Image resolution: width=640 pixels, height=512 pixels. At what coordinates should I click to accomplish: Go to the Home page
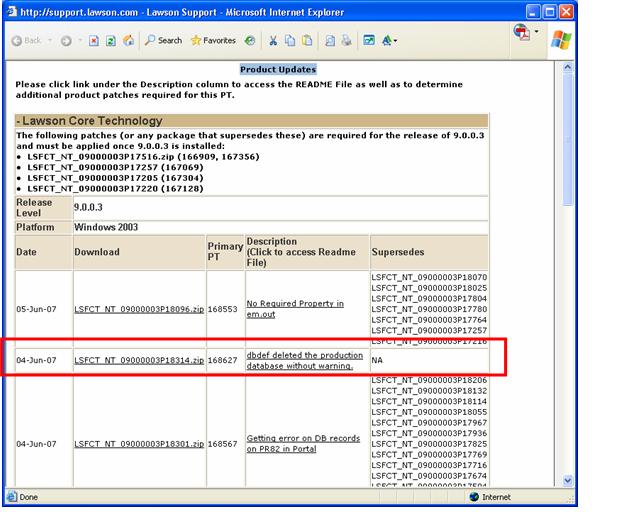point(128,40)
